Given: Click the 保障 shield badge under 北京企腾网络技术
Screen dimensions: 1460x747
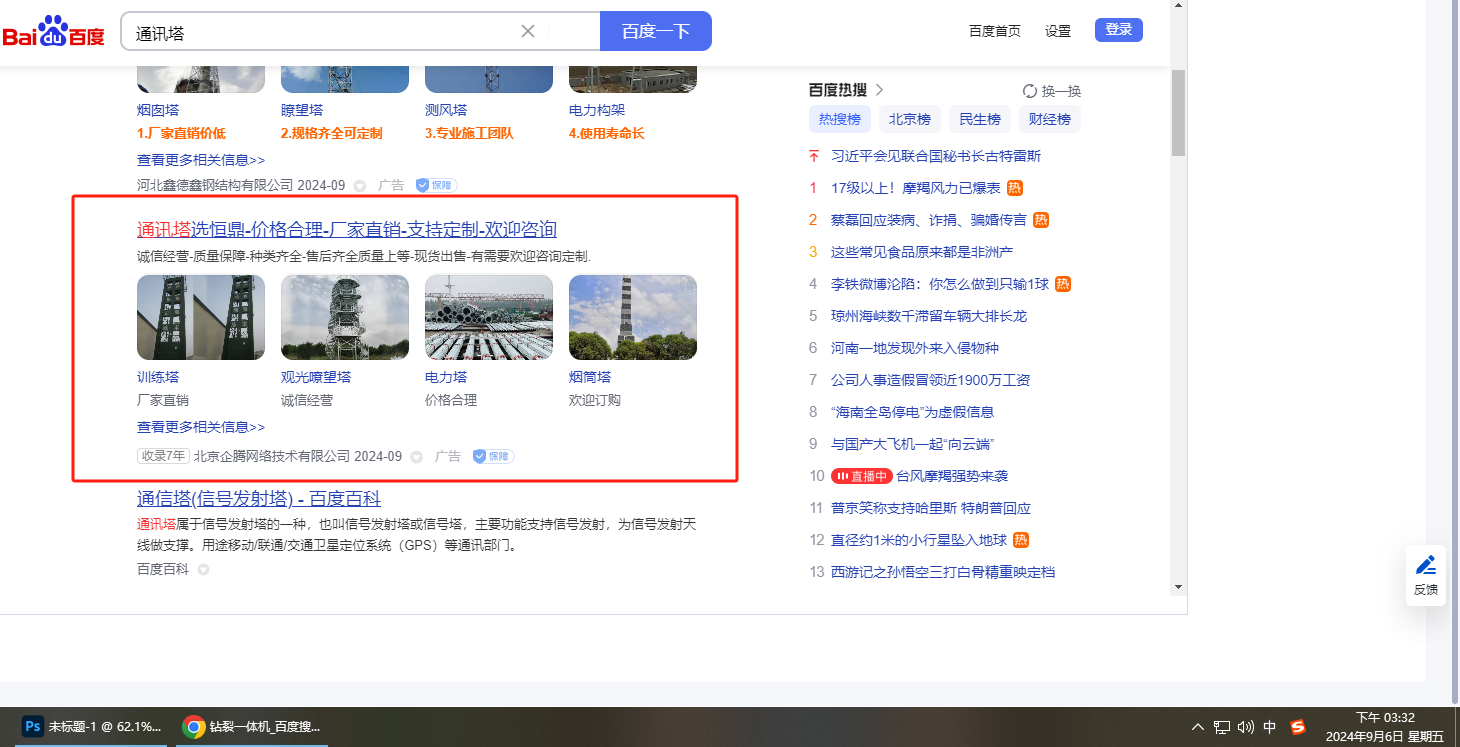Looking at the screenshot, I should (493, 456).
